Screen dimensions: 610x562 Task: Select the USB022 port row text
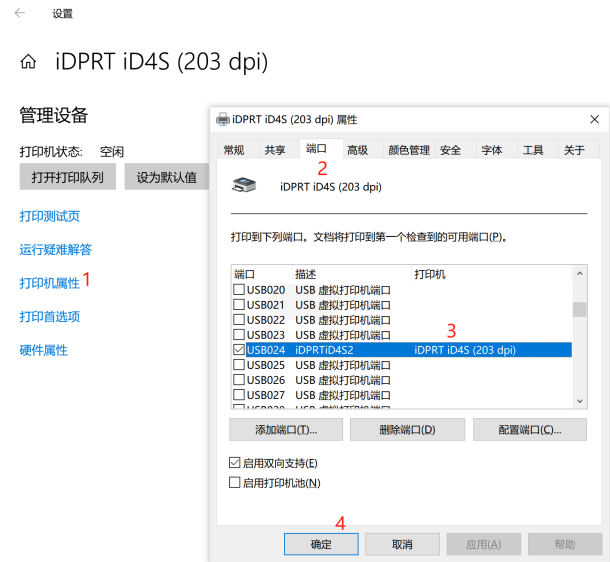coord(266,320)
